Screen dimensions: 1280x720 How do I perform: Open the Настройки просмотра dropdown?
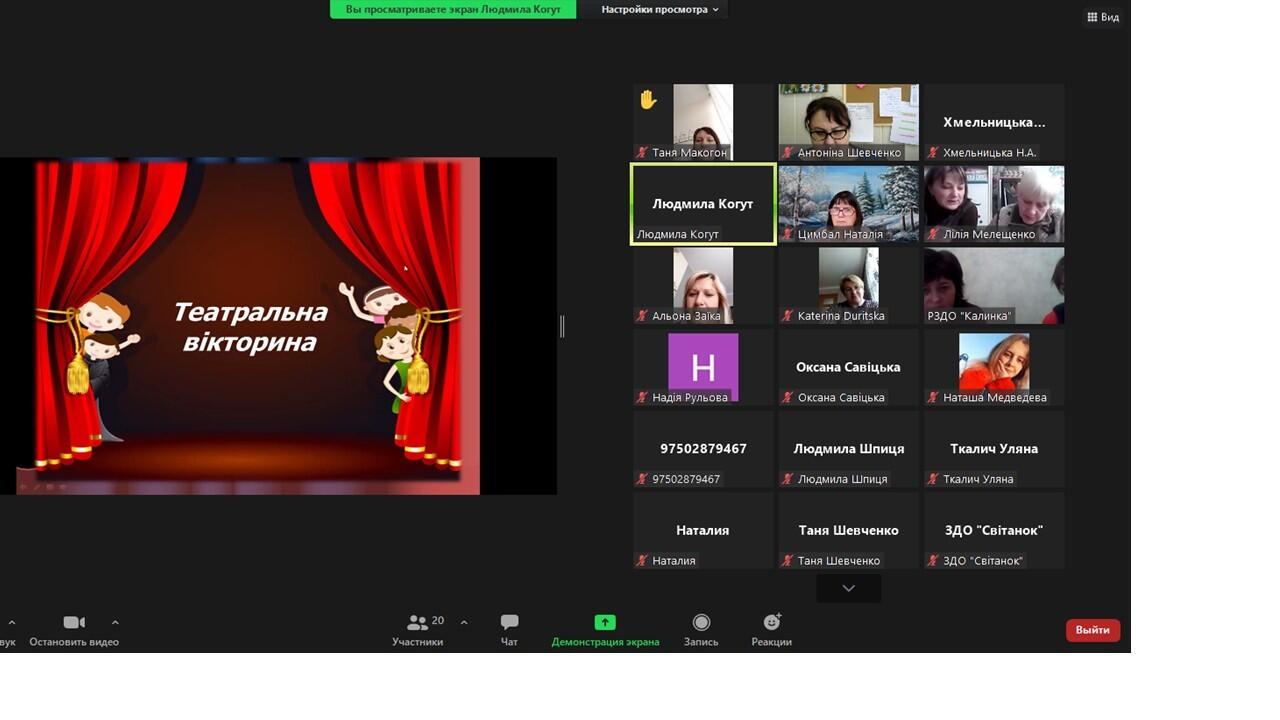660,9
